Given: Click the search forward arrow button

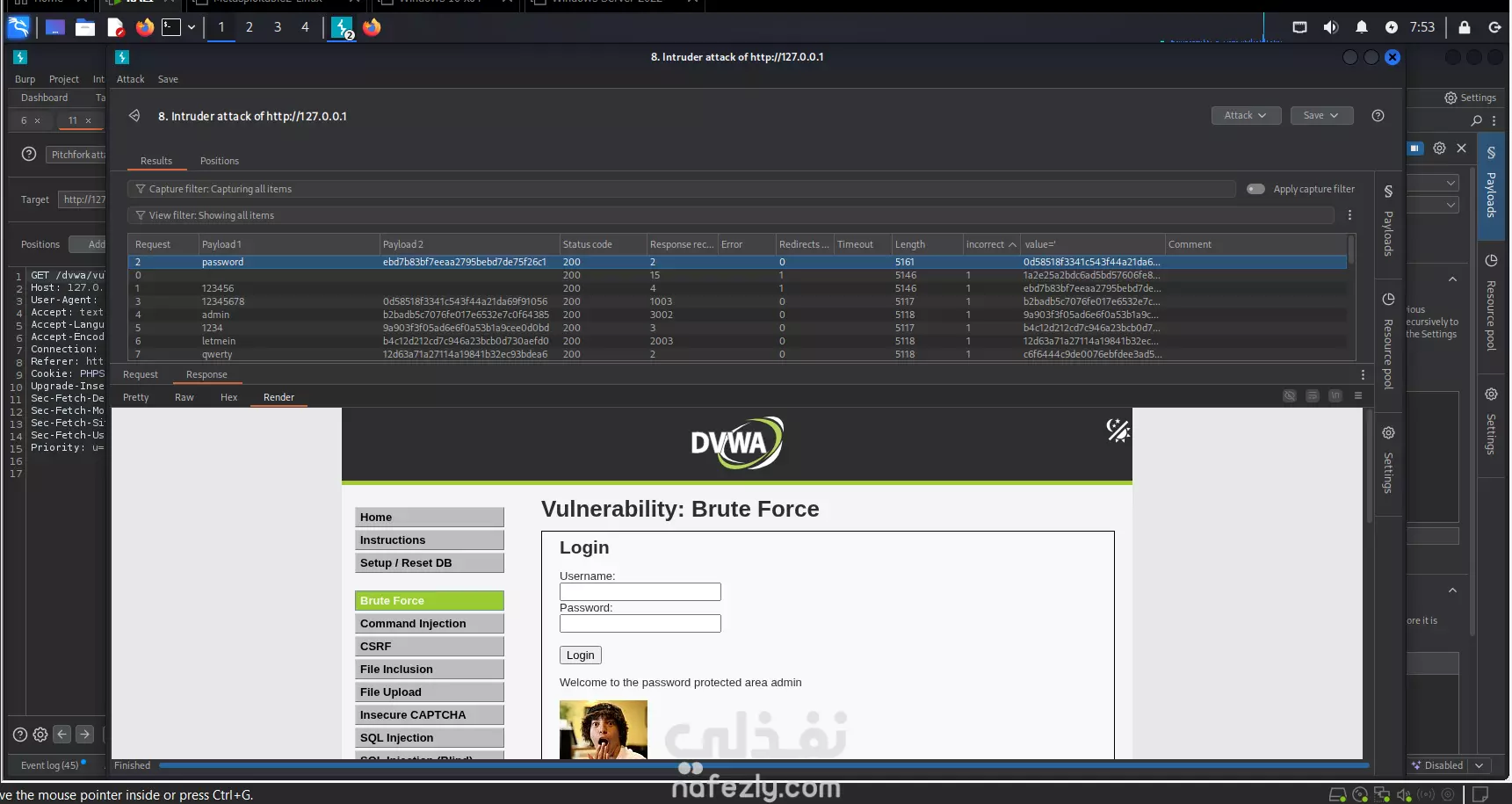Looking at the screenshot, I should (x=84, y=735).
